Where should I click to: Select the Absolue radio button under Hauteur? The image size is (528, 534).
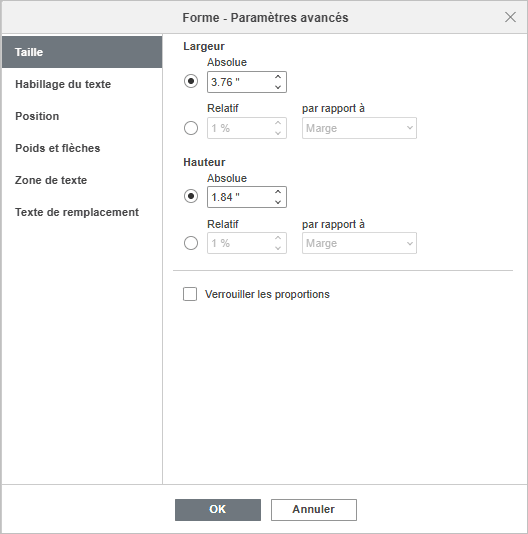191,197
